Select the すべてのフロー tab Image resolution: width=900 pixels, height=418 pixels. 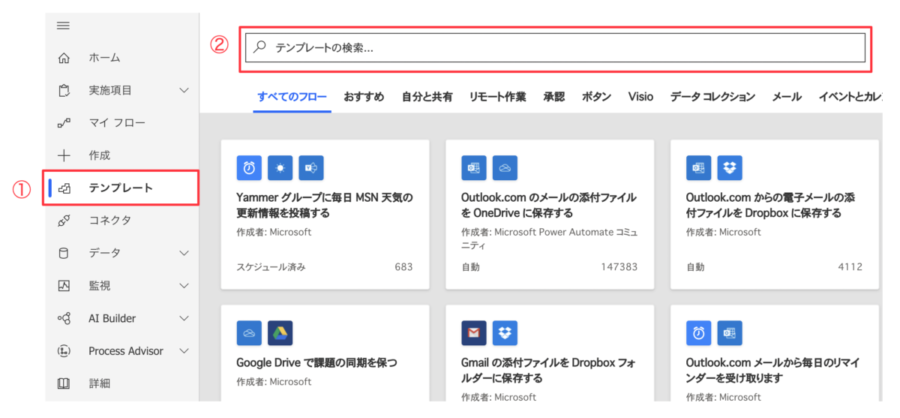[x=292, y=96]
